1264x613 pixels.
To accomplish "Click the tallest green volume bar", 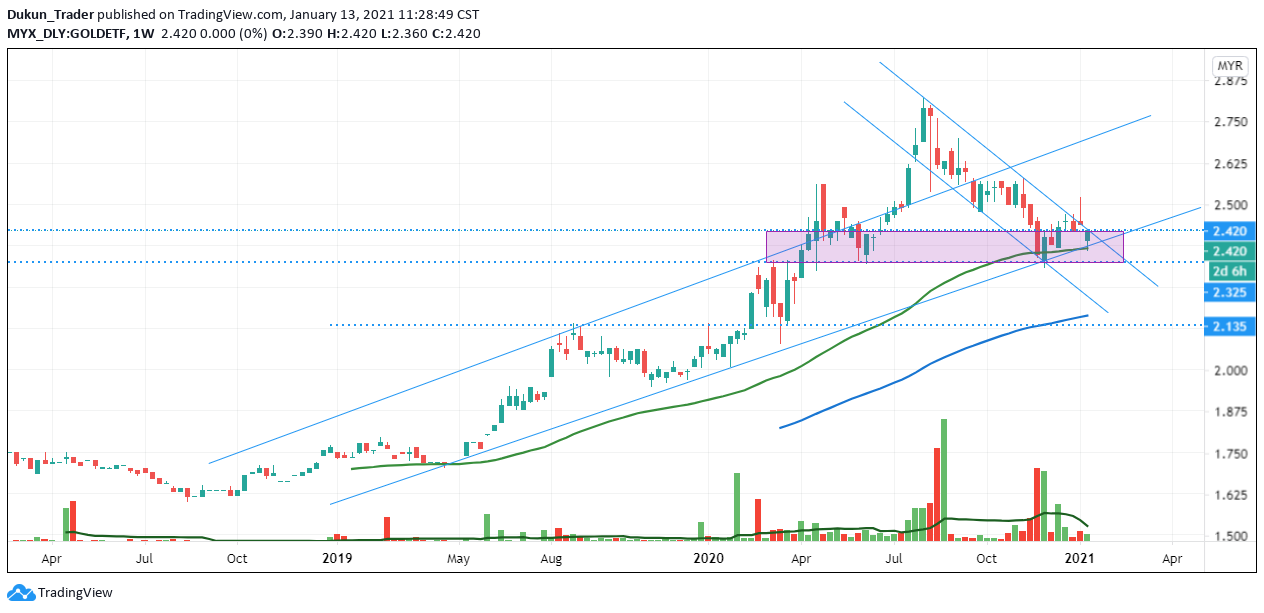I will 943,481.
